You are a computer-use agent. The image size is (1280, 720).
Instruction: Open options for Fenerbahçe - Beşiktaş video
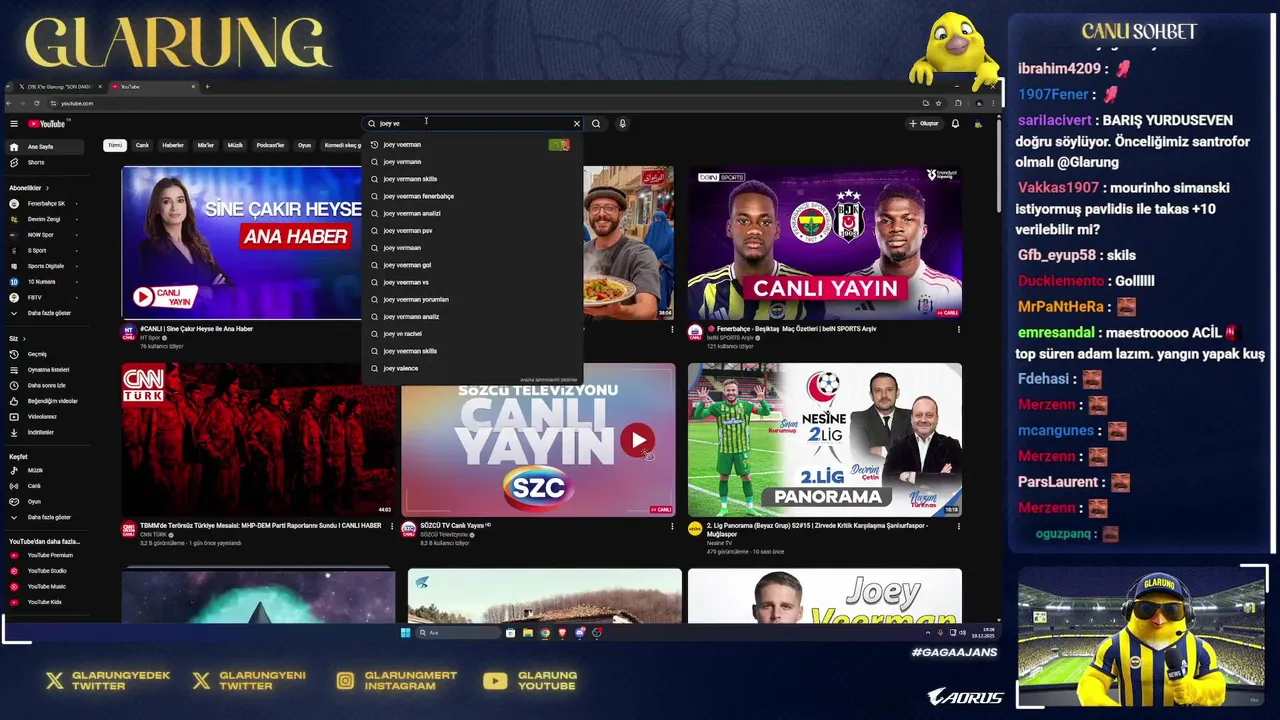[958, 329]
